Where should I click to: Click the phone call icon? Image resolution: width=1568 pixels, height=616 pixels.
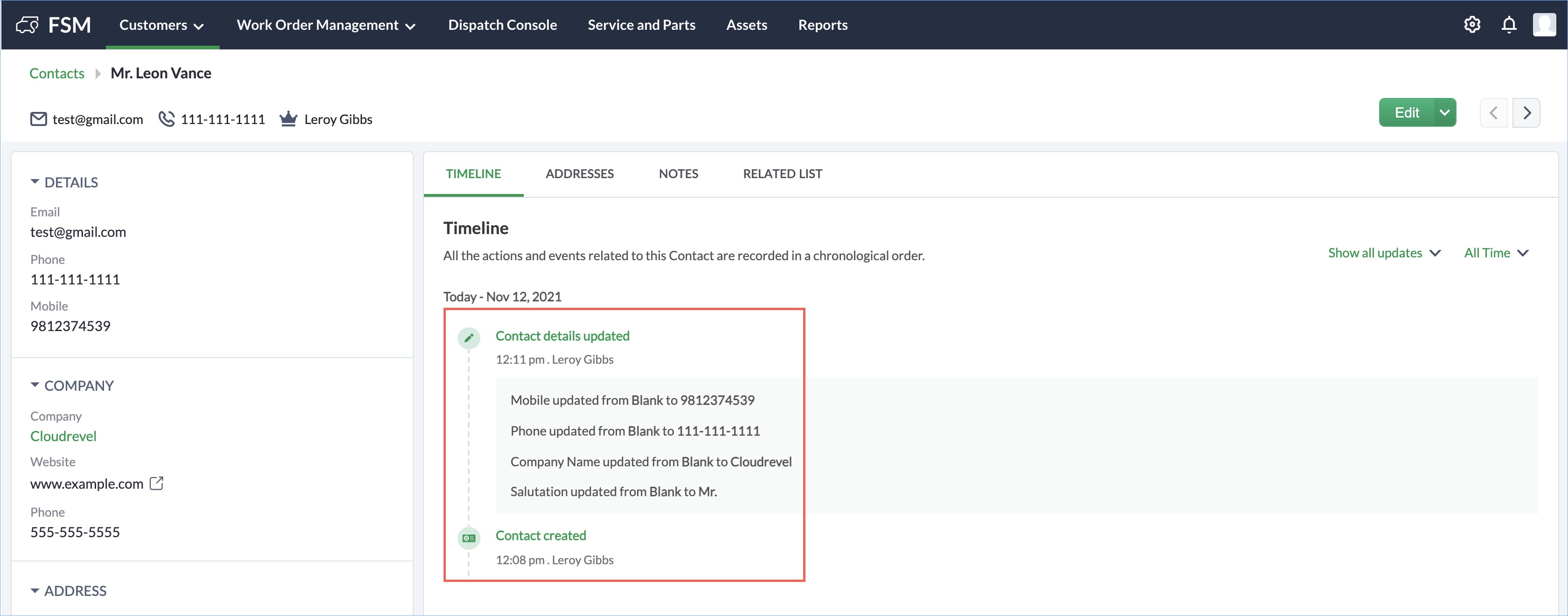pyautogui.click(x=166, y=119)
